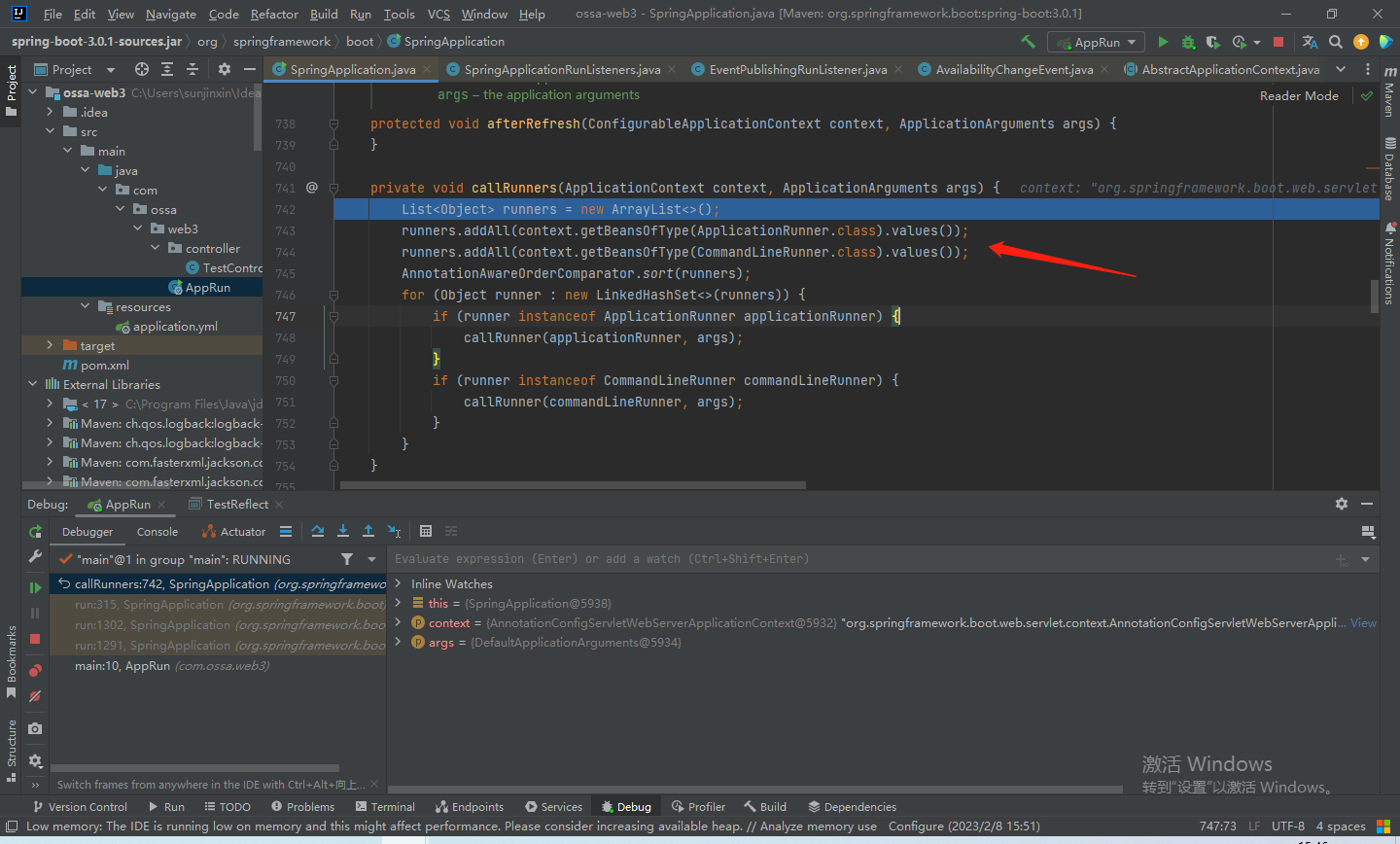The width and height of the screenshot is (1400, 844).
Task: Click the Step Out debug icon
Action: click(368, 531)
